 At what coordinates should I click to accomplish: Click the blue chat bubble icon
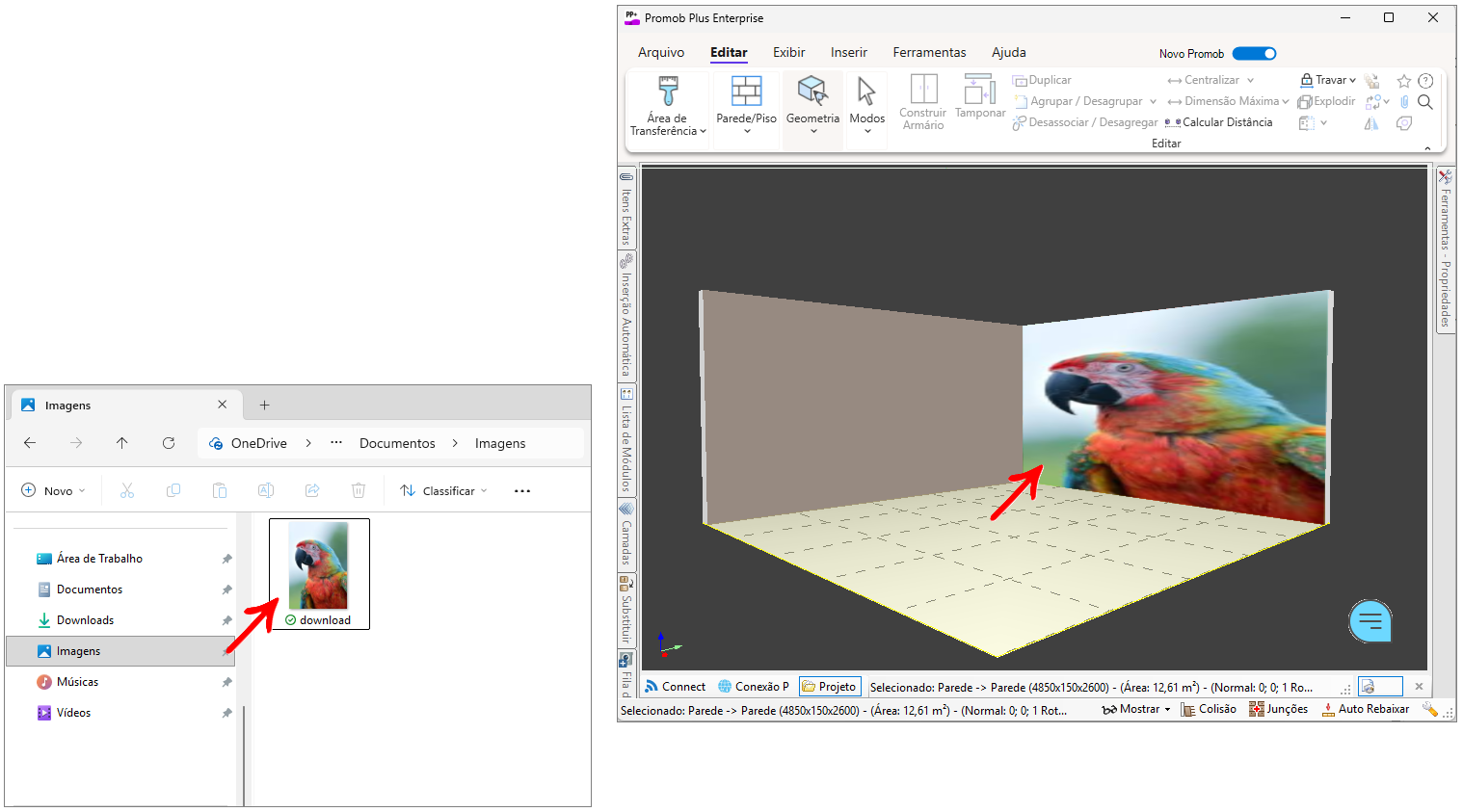pyautogui.click(x=1370, y=621)
